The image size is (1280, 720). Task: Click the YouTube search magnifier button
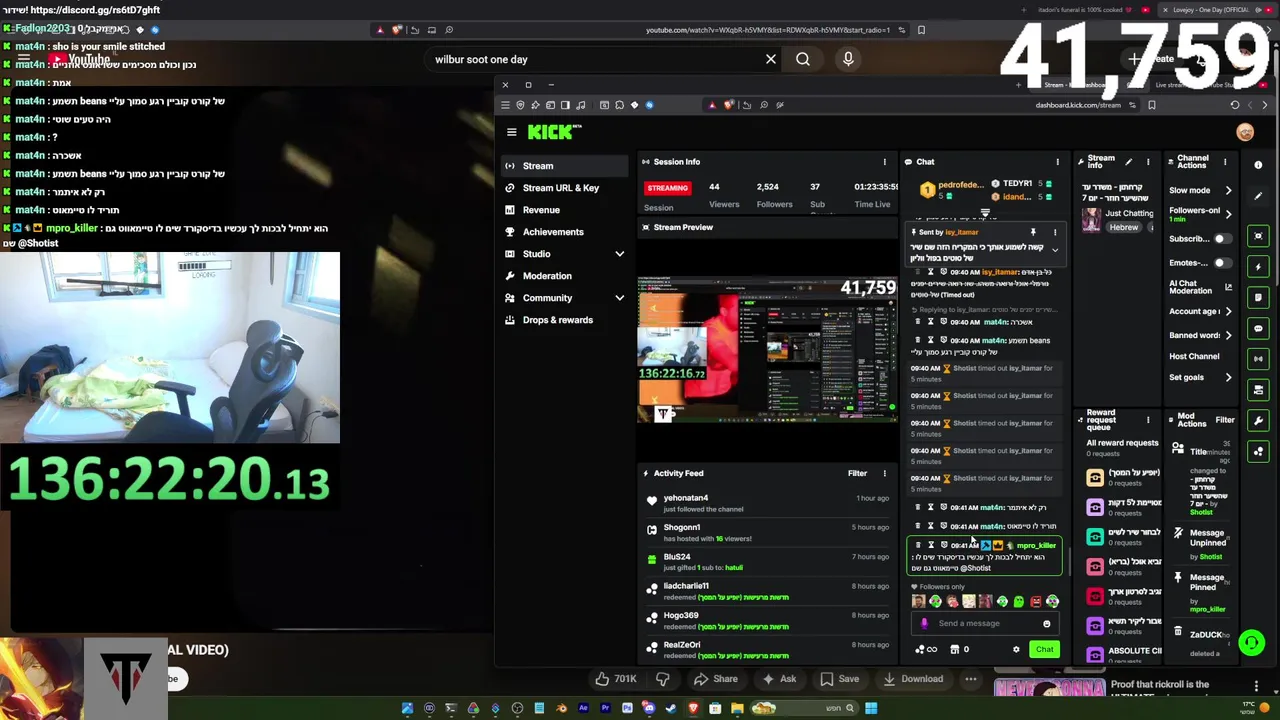(802, 59)
